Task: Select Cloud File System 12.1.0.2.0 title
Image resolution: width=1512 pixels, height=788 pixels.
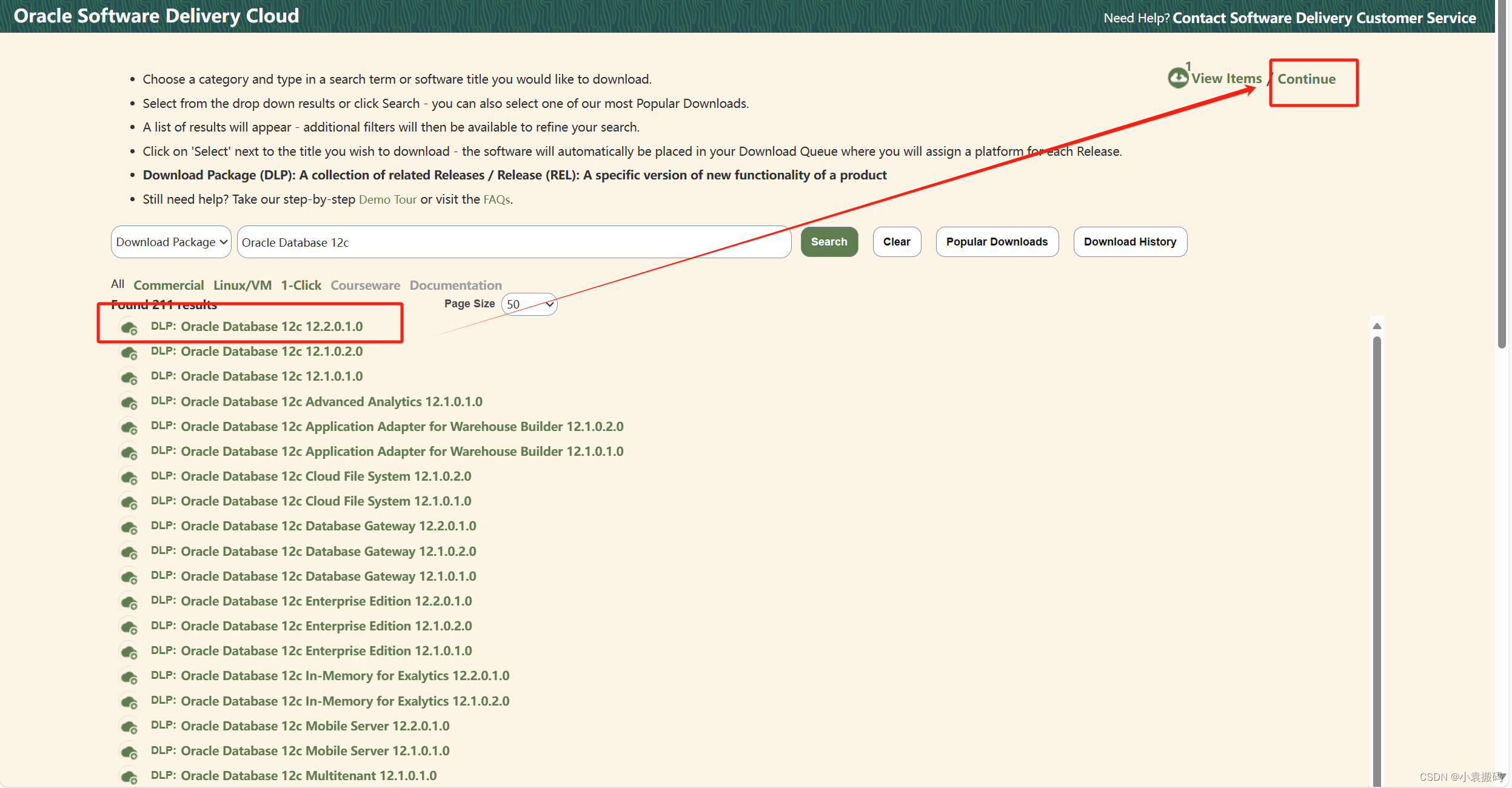Action: point(326,476)
